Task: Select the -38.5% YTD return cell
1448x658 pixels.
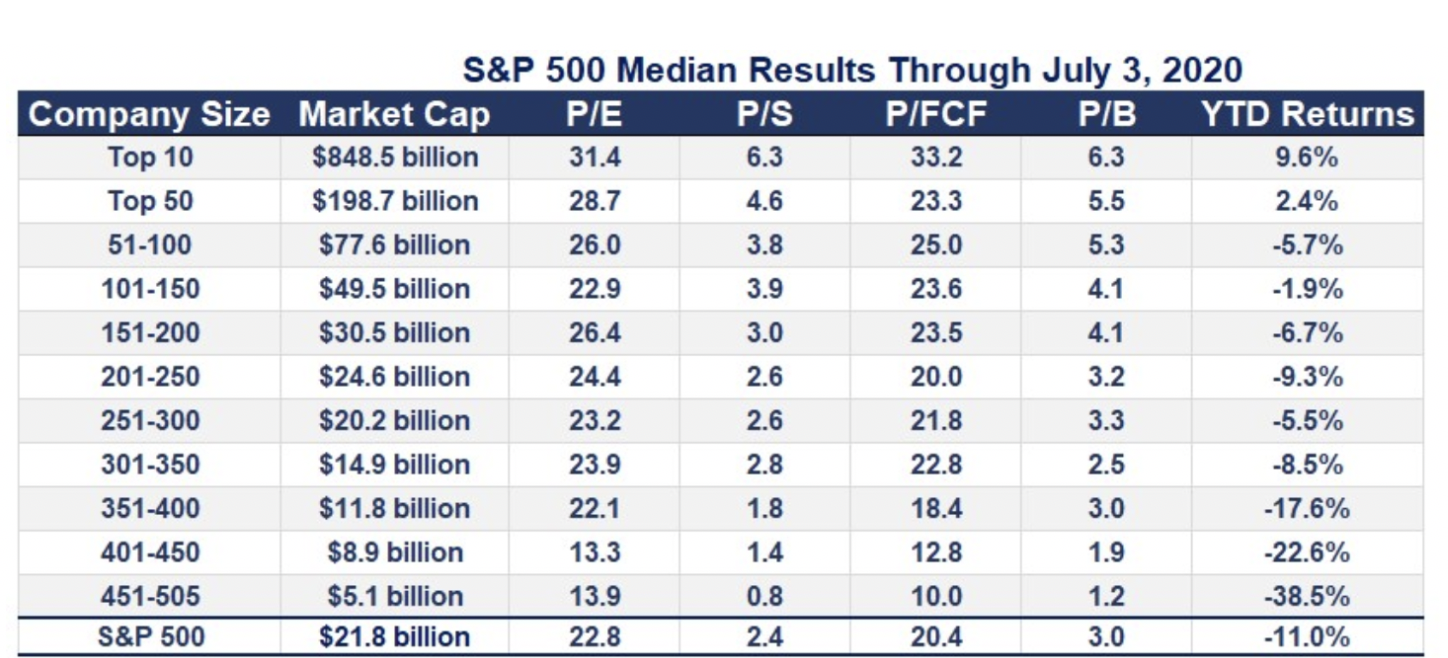Action: [1307, 596]
